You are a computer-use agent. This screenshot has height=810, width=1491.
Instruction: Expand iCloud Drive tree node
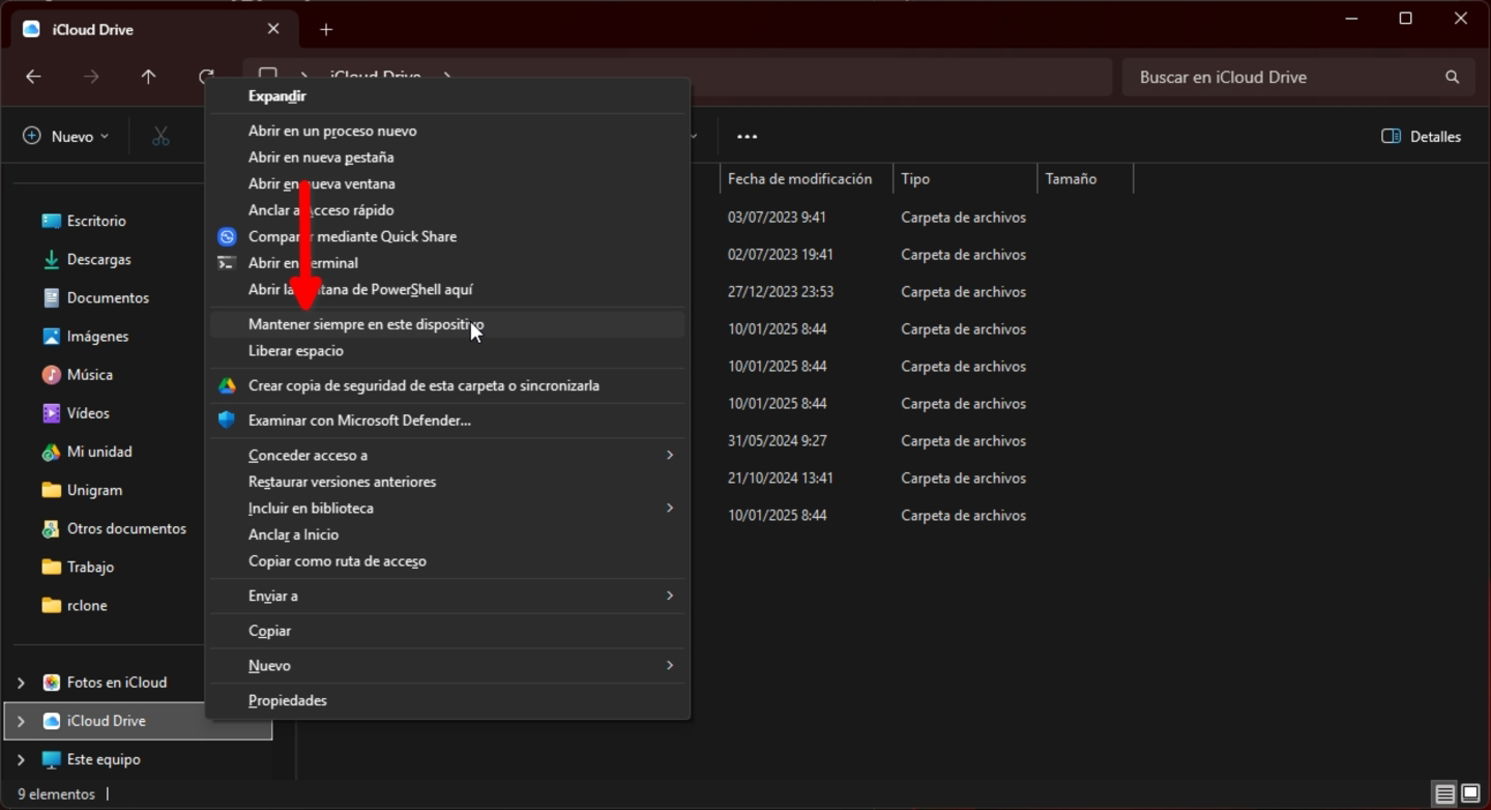coord(21,721)
